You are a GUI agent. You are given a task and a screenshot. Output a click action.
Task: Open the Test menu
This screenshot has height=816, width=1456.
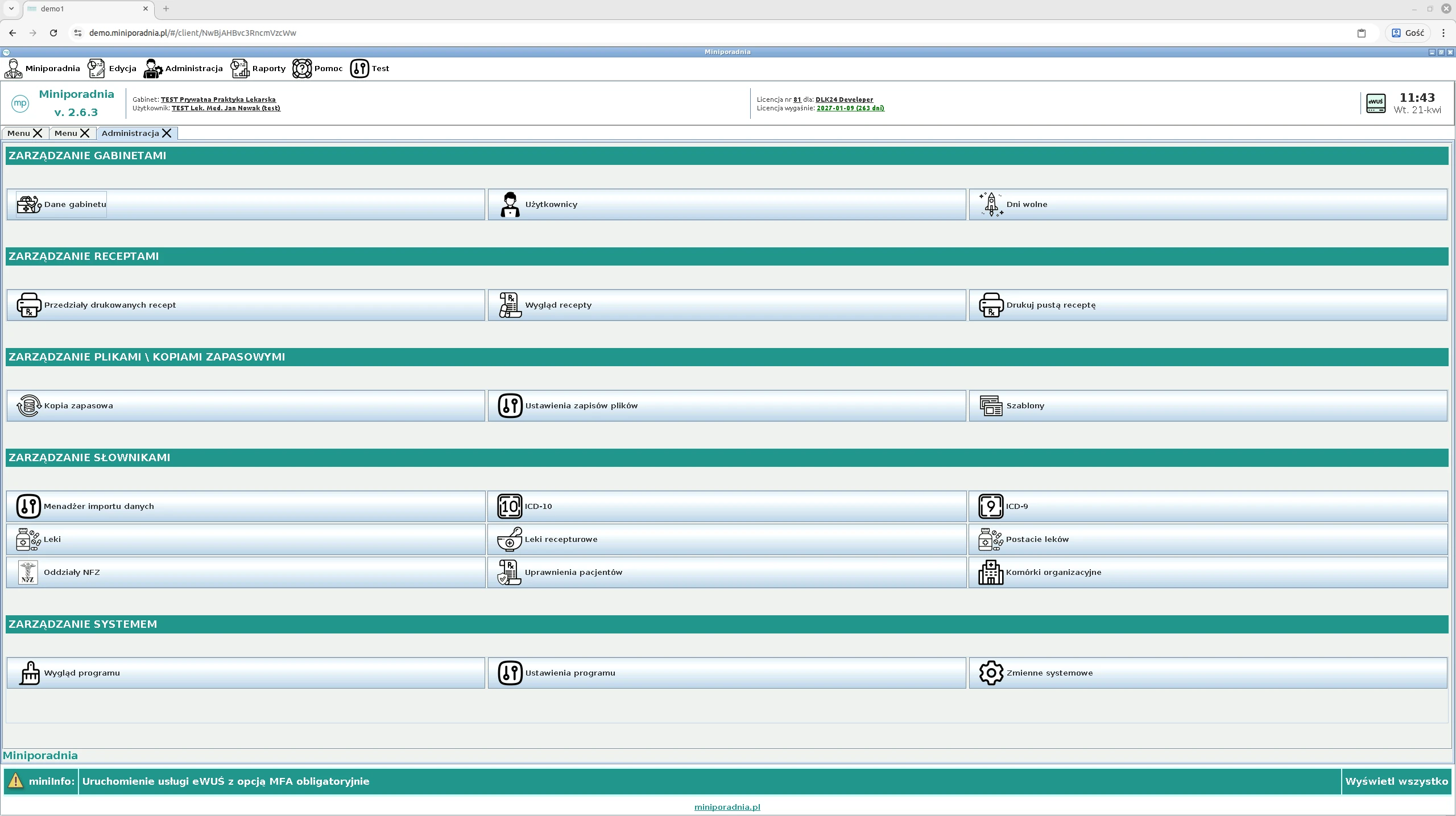[370, 68]
